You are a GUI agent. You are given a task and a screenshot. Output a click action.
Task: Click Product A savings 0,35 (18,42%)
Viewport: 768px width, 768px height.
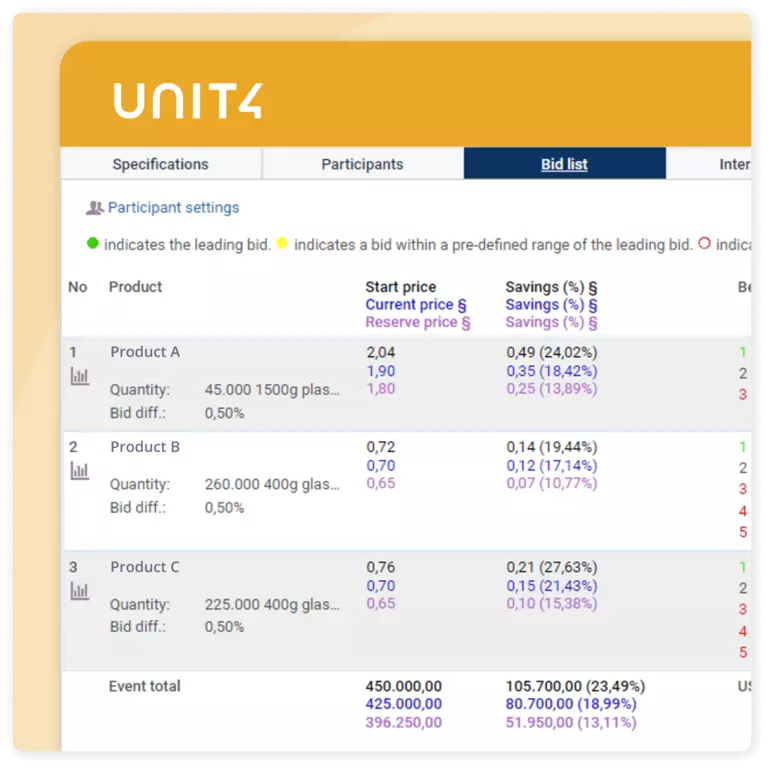552,371
